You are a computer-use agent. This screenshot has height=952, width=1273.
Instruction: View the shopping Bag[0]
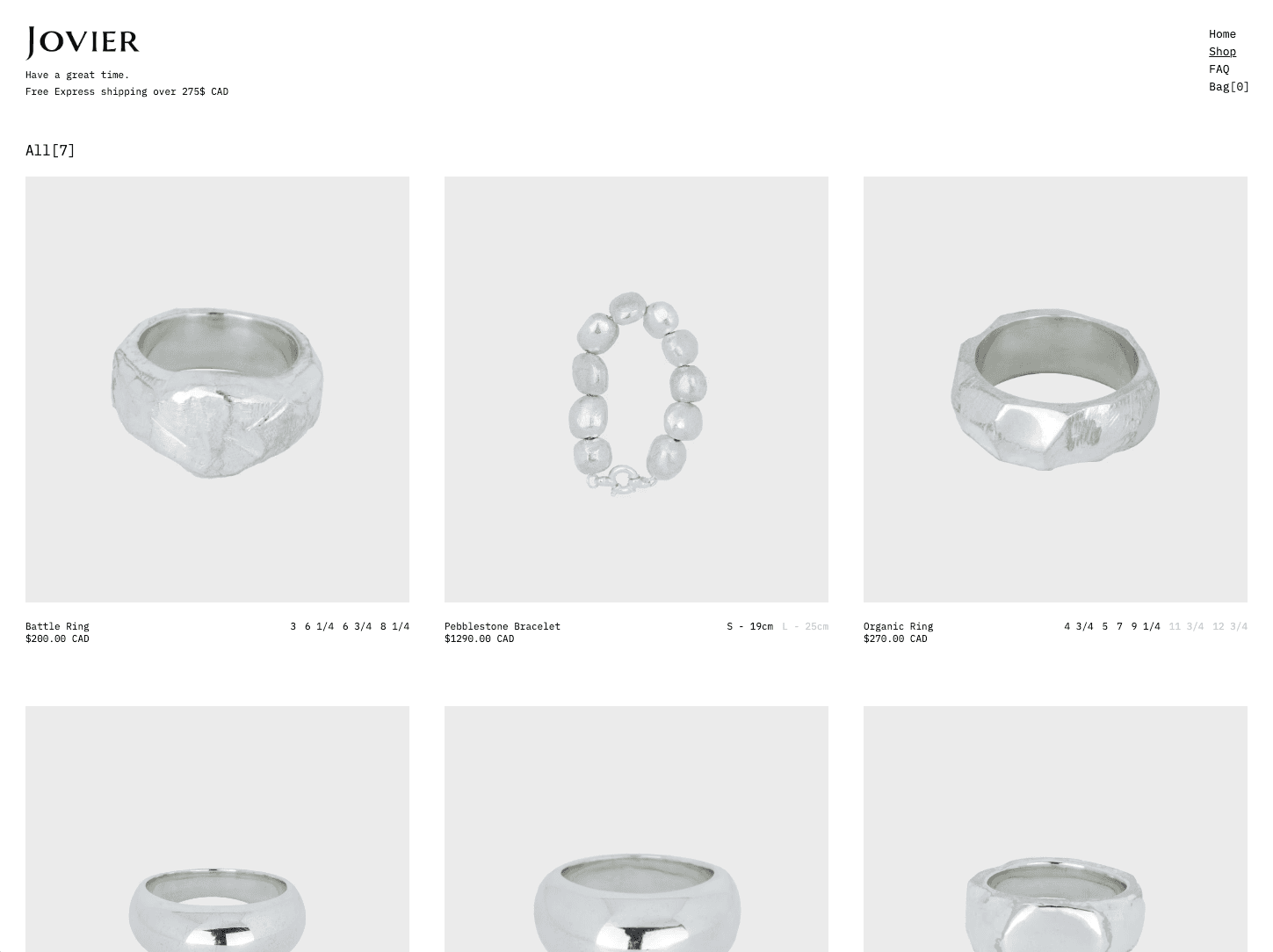tap(1228, 87)
